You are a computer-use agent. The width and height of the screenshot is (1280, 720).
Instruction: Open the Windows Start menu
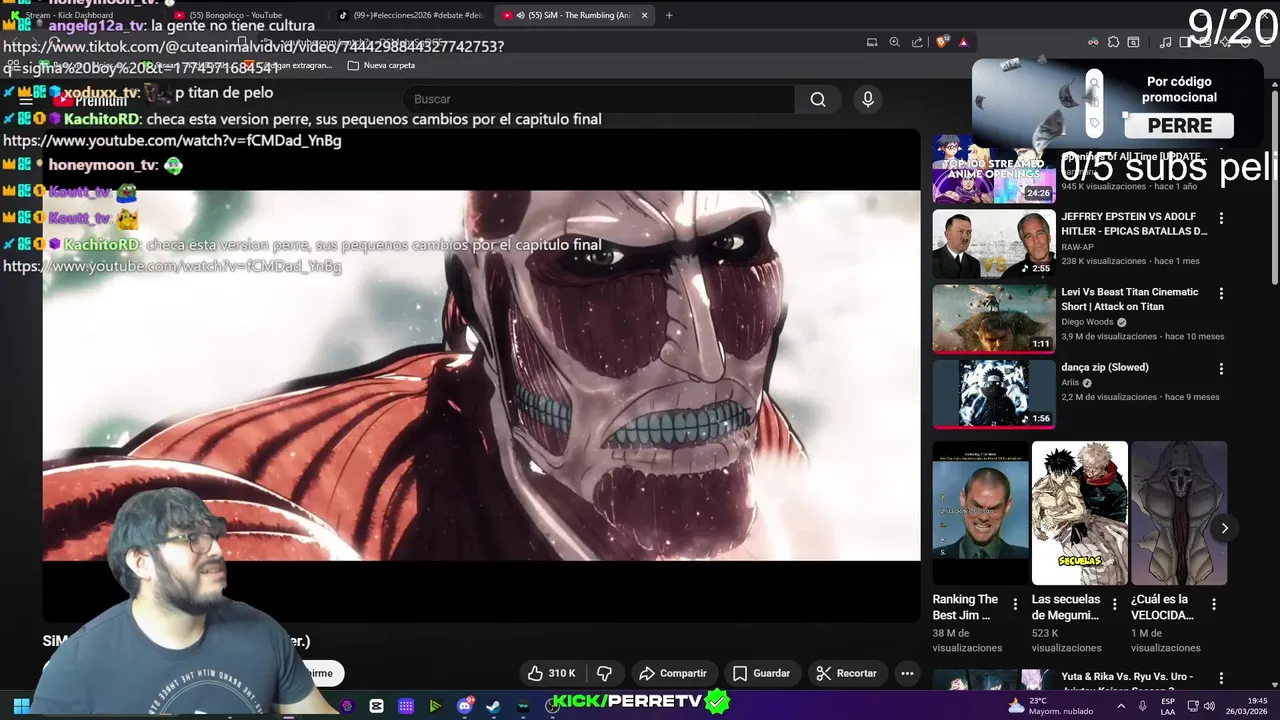21,706
